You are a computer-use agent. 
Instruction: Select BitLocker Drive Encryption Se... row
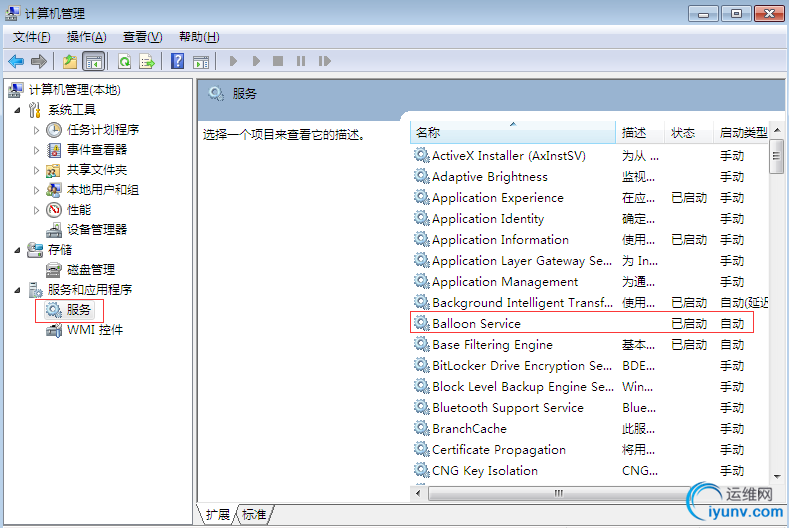pos(590,365)
